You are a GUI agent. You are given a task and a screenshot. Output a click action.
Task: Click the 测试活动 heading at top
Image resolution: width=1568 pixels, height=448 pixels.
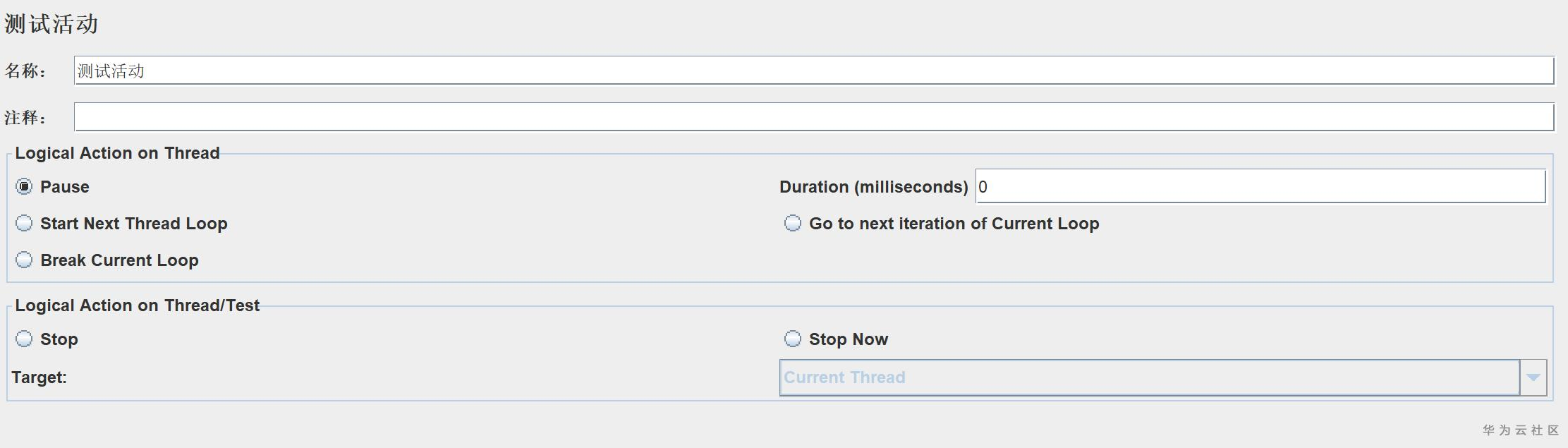coord(51,24)
